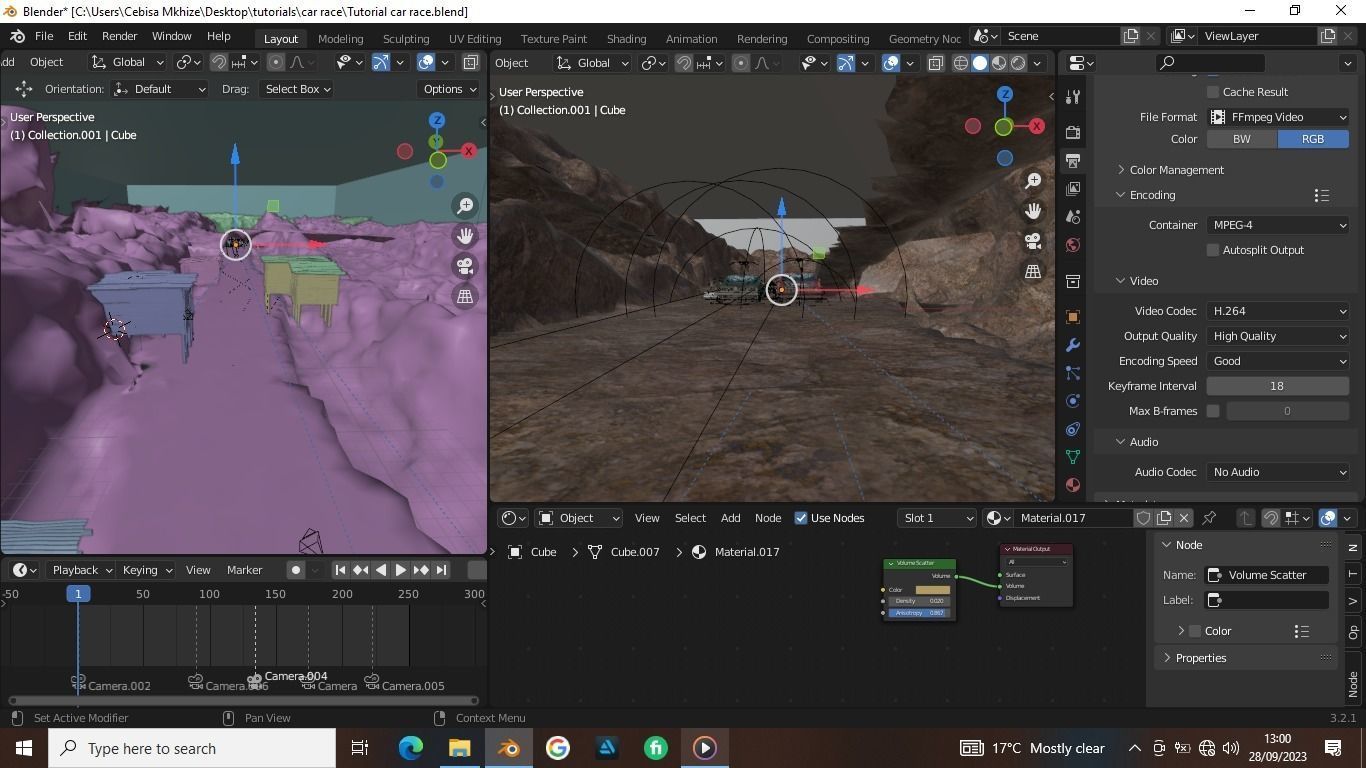Enable Autosplit Output checkbox

[1213, 250]
